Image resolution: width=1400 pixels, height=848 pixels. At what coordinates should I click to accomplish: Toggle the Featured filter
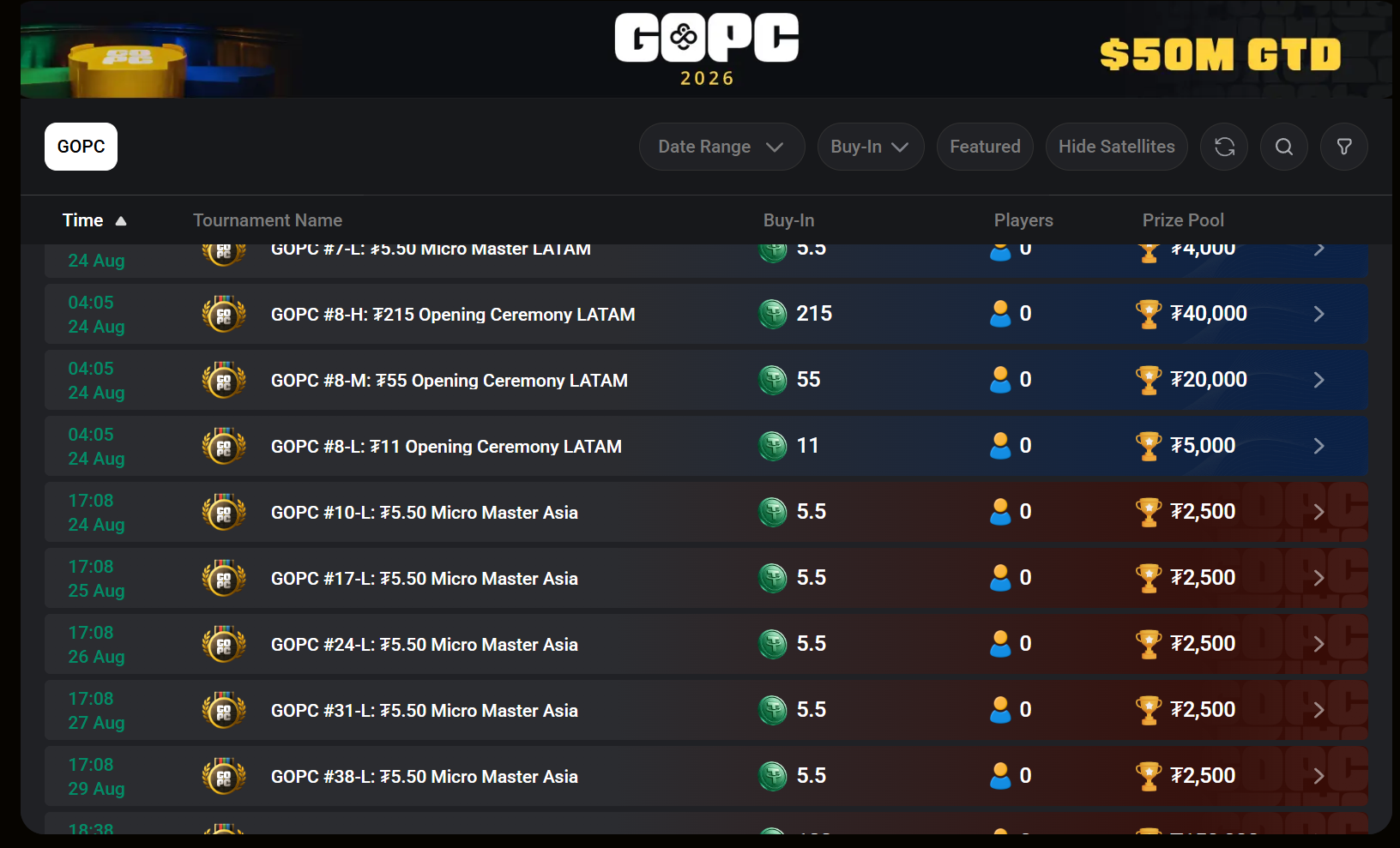[x=985, y=147]
